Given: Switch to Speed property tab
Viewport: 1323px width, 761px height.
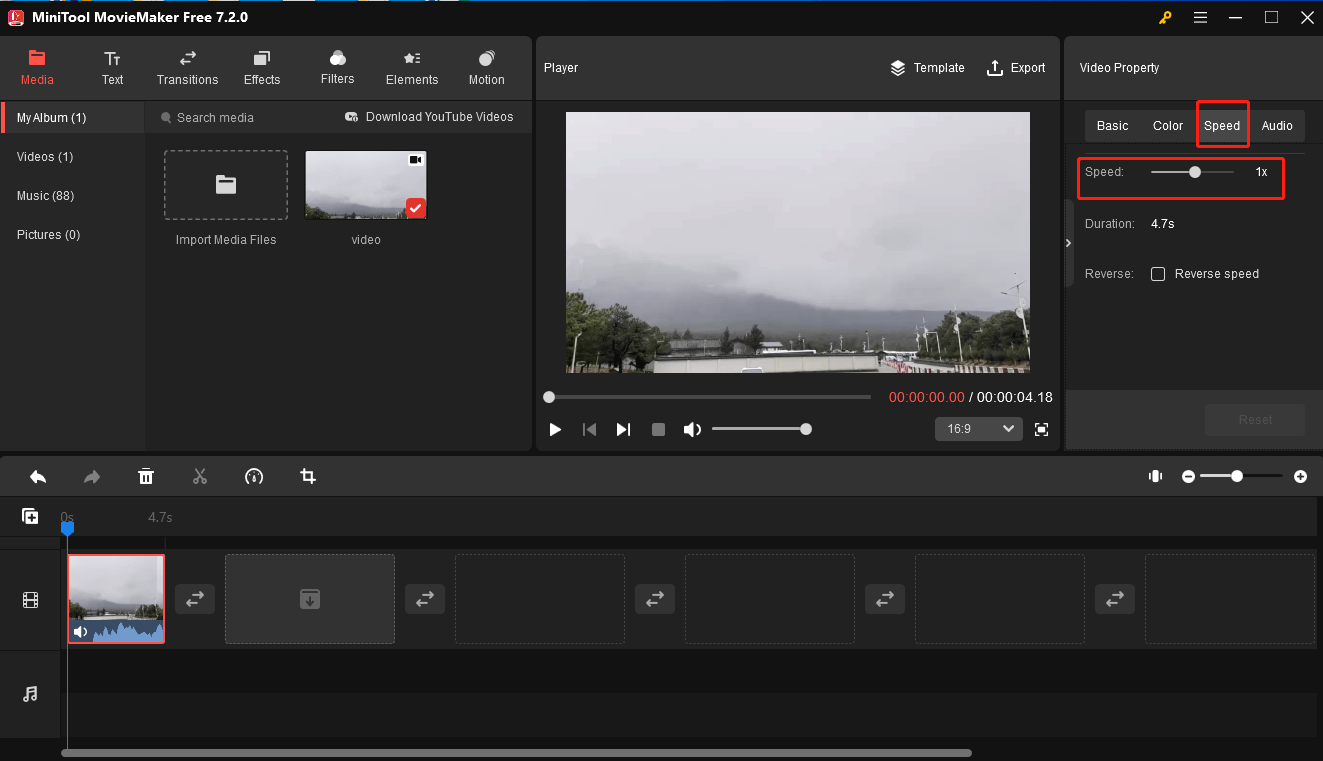Looking at the screenshot, I should (1222, 126).
